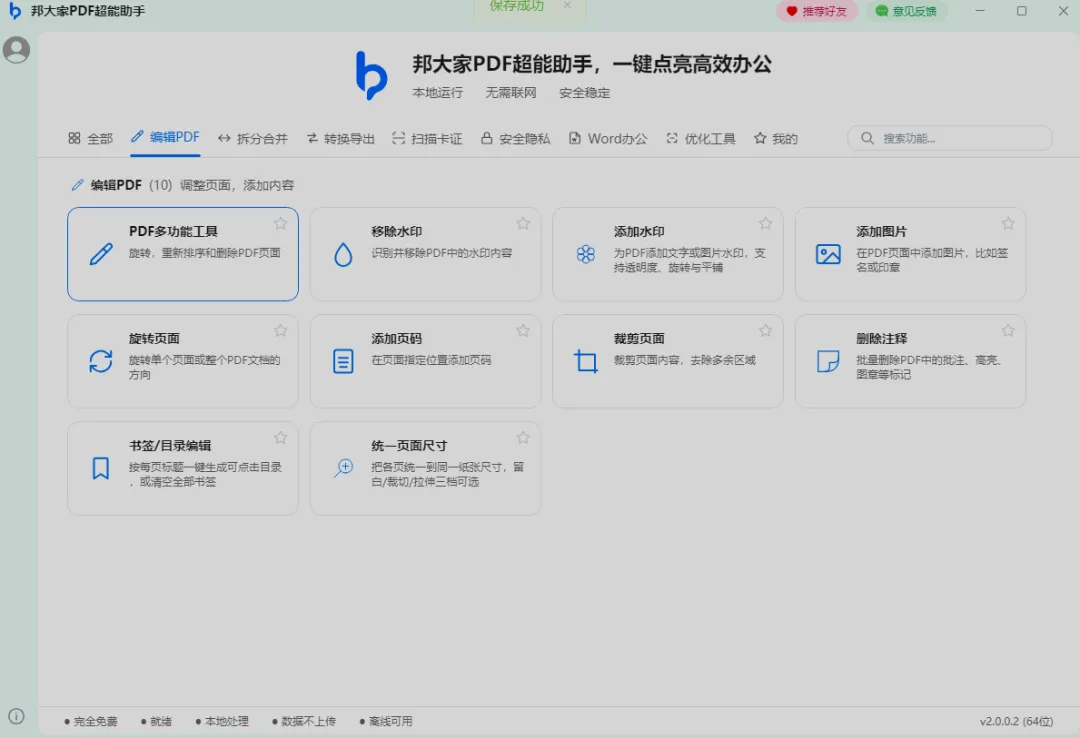The width and height of the screenshot is (1080, 738).
Task: Switch to the 全部 tab
Action: pos(90,139)
